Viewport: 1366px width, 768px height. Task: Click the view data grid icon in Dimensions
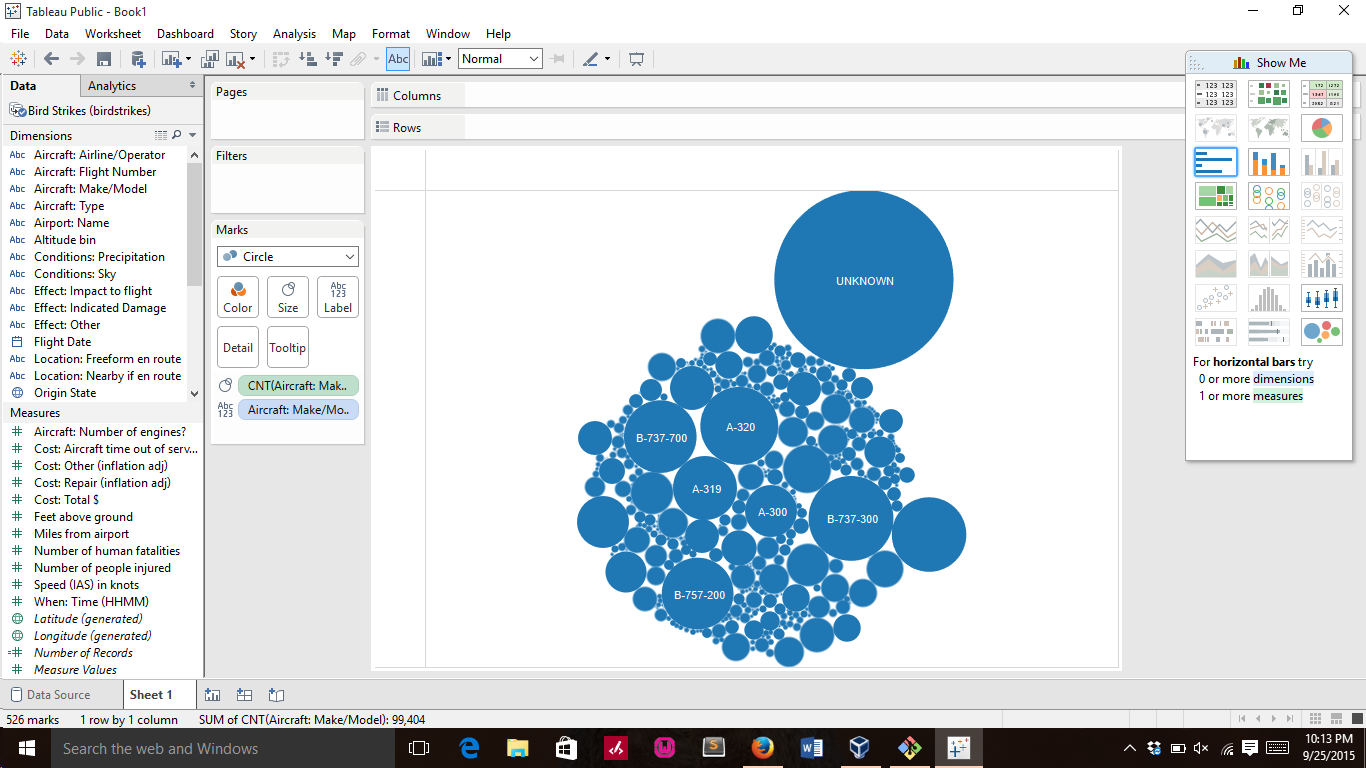coord(161,135)
